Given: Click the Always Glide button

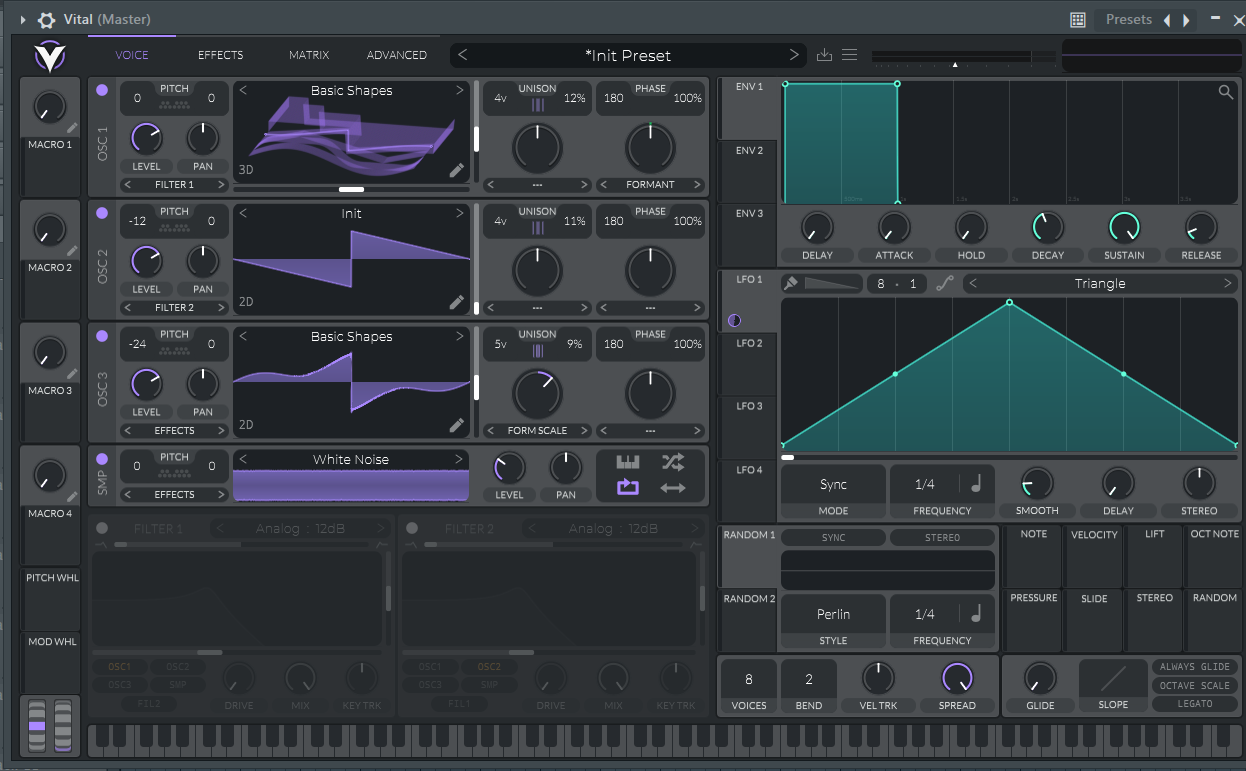Looking at the screenshot, I should (1194, 667).
